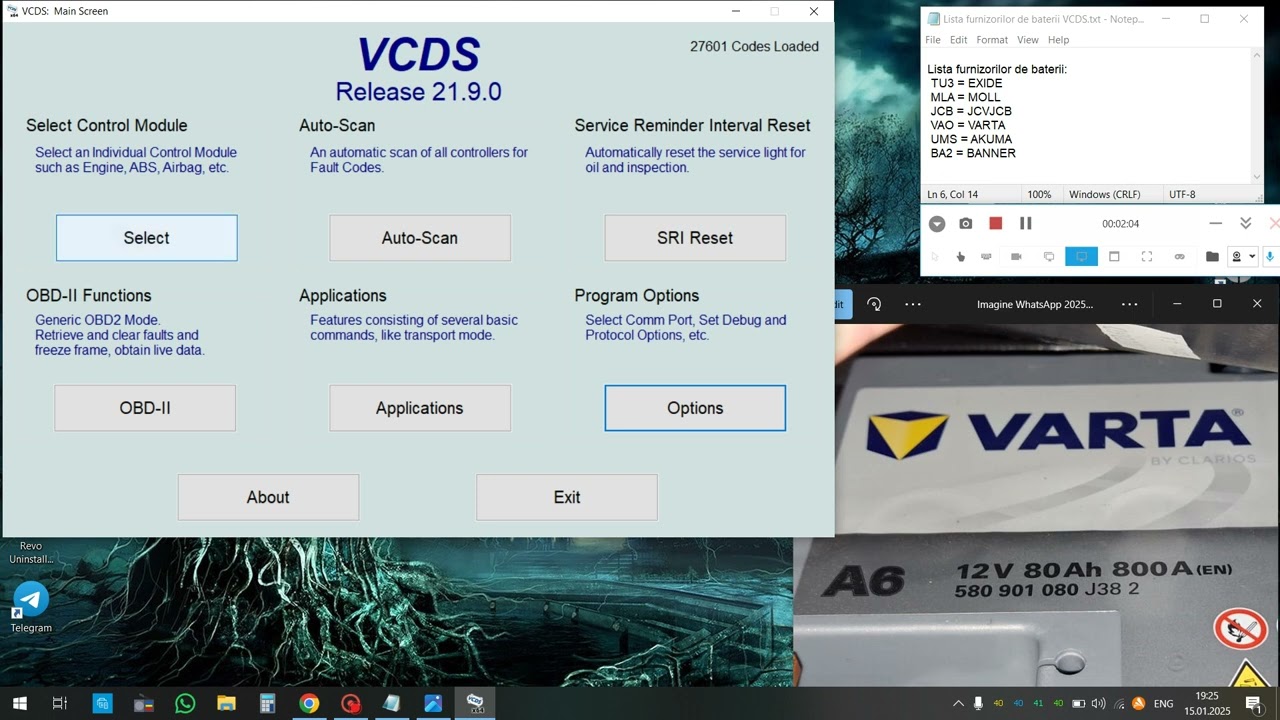Click the TU3 = EXIDE line in Notepad
This screenshot has width=1280, height=720.
pos(966,83)
